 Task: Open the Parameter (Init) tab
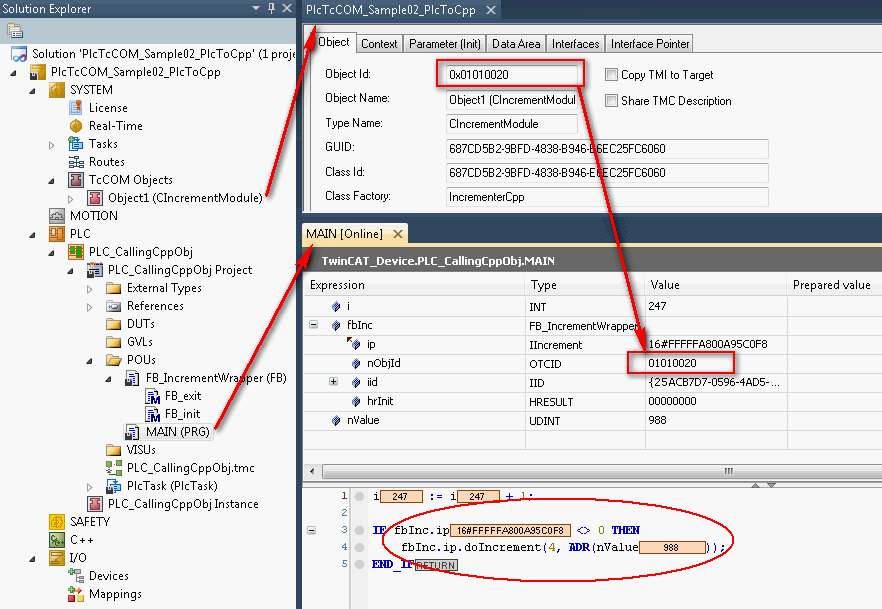tap(445, 44)
